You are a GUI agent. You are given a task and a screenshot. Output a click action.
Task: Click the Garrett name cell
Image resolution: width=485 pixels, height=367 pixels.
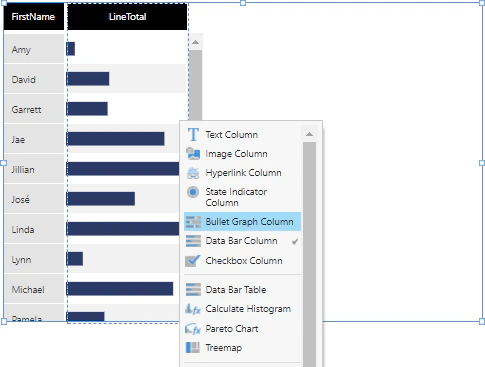coord(34,109)
